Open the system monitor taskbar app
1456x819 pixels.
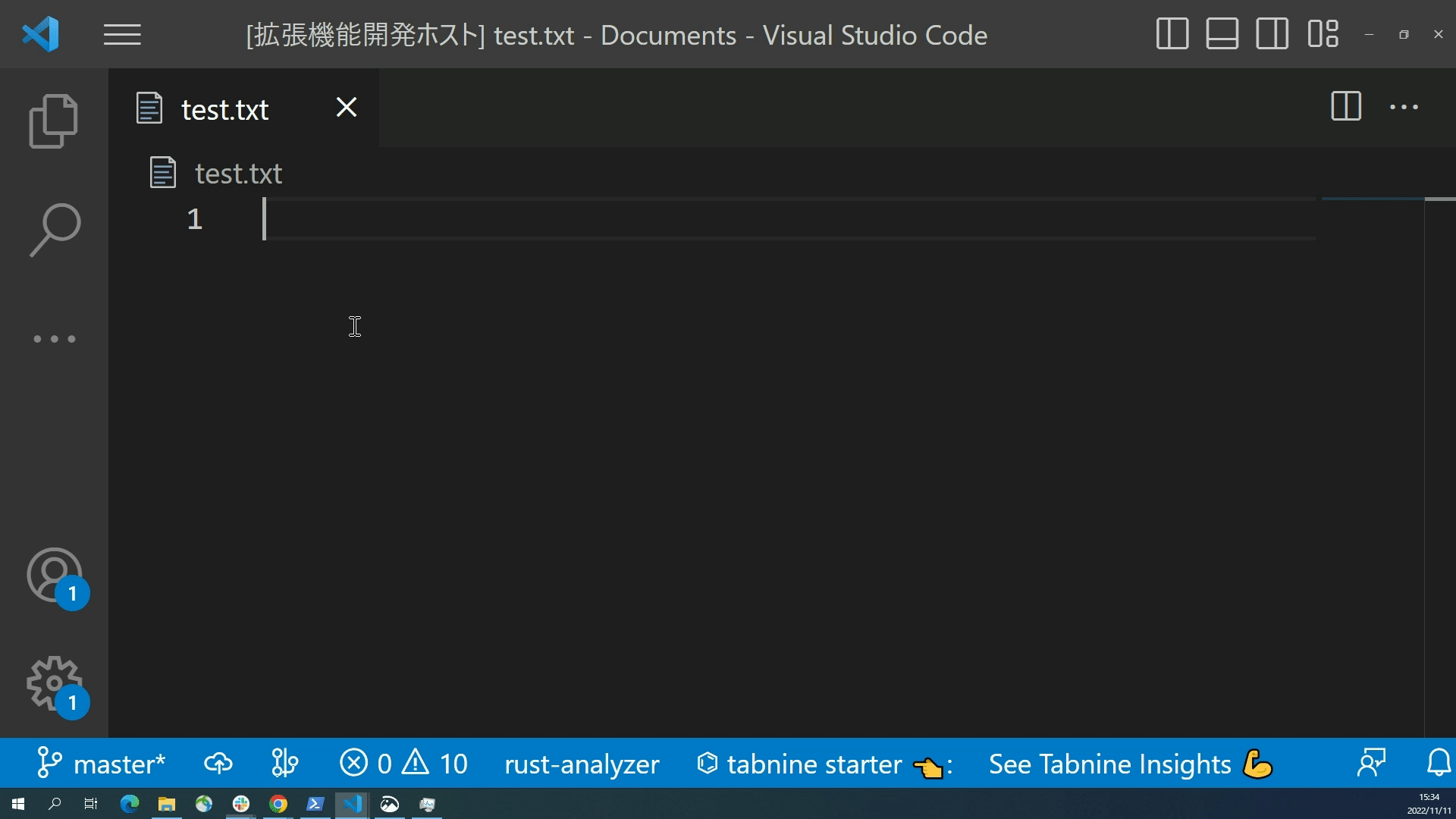click(x=427, y=805)
